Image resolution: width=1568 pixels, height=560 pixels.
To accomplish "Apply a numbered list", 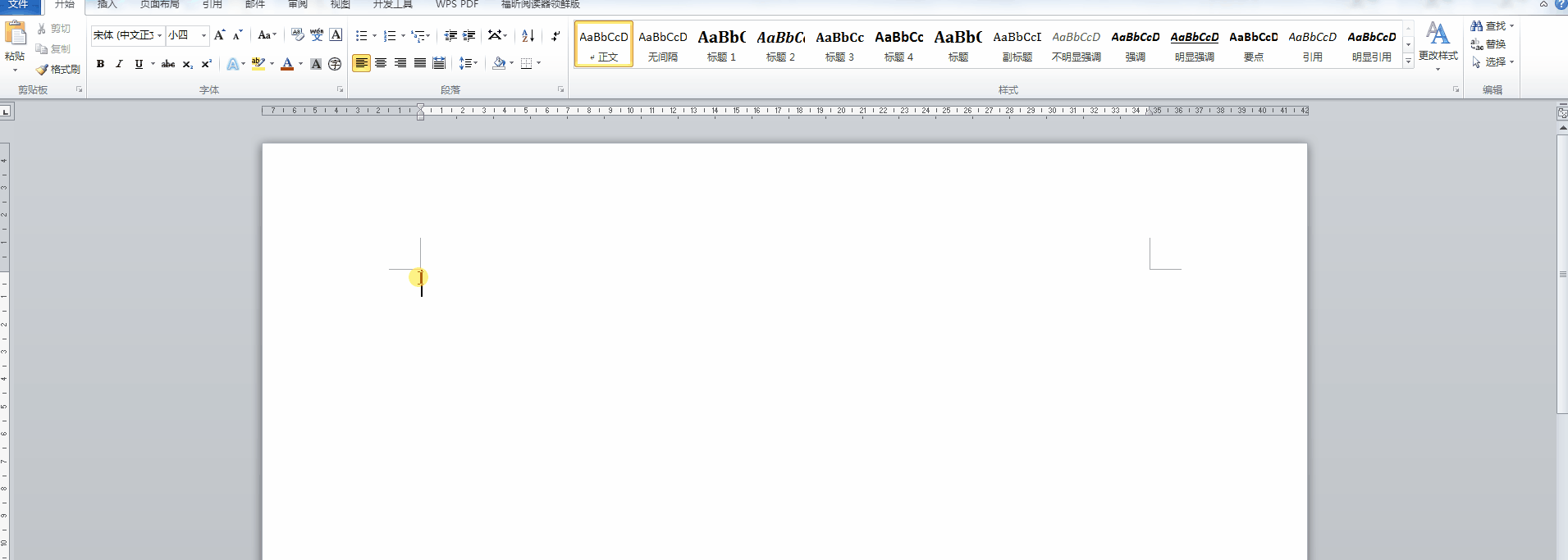I will [x=390, y=35].
